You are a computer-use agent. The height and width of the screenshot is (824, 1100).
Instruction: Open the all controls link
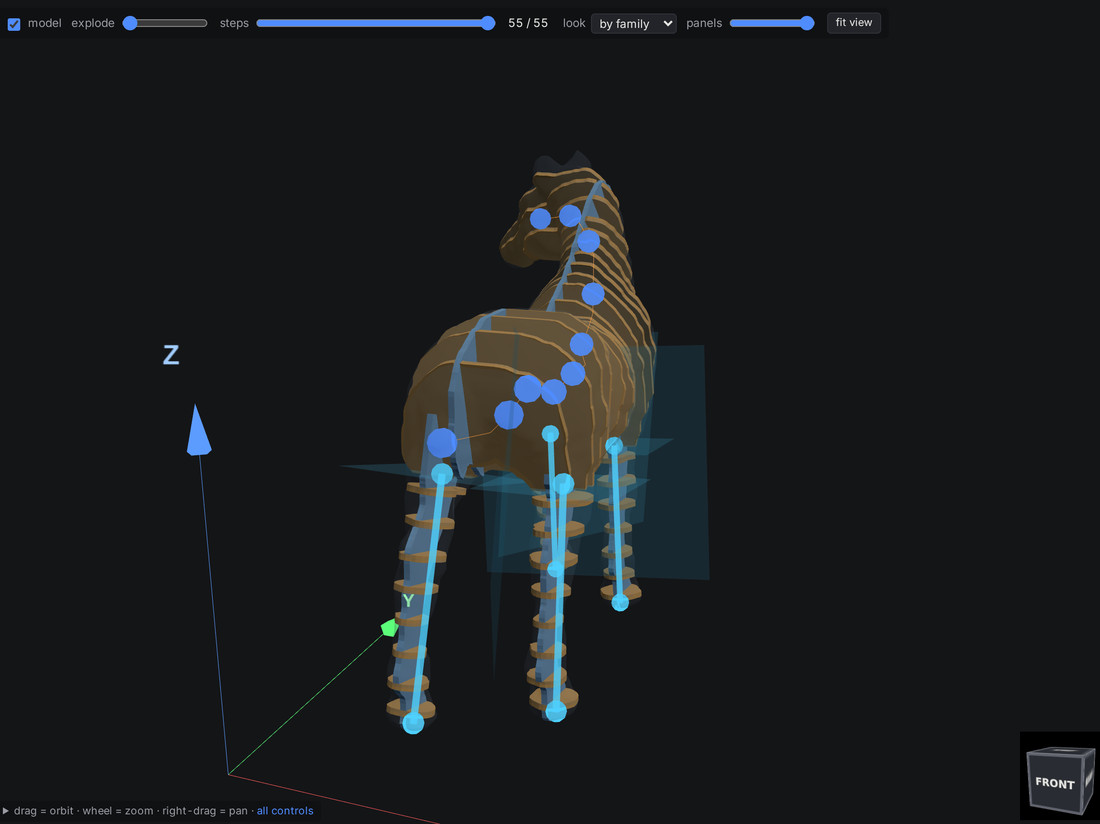click(x=285, y=811)
